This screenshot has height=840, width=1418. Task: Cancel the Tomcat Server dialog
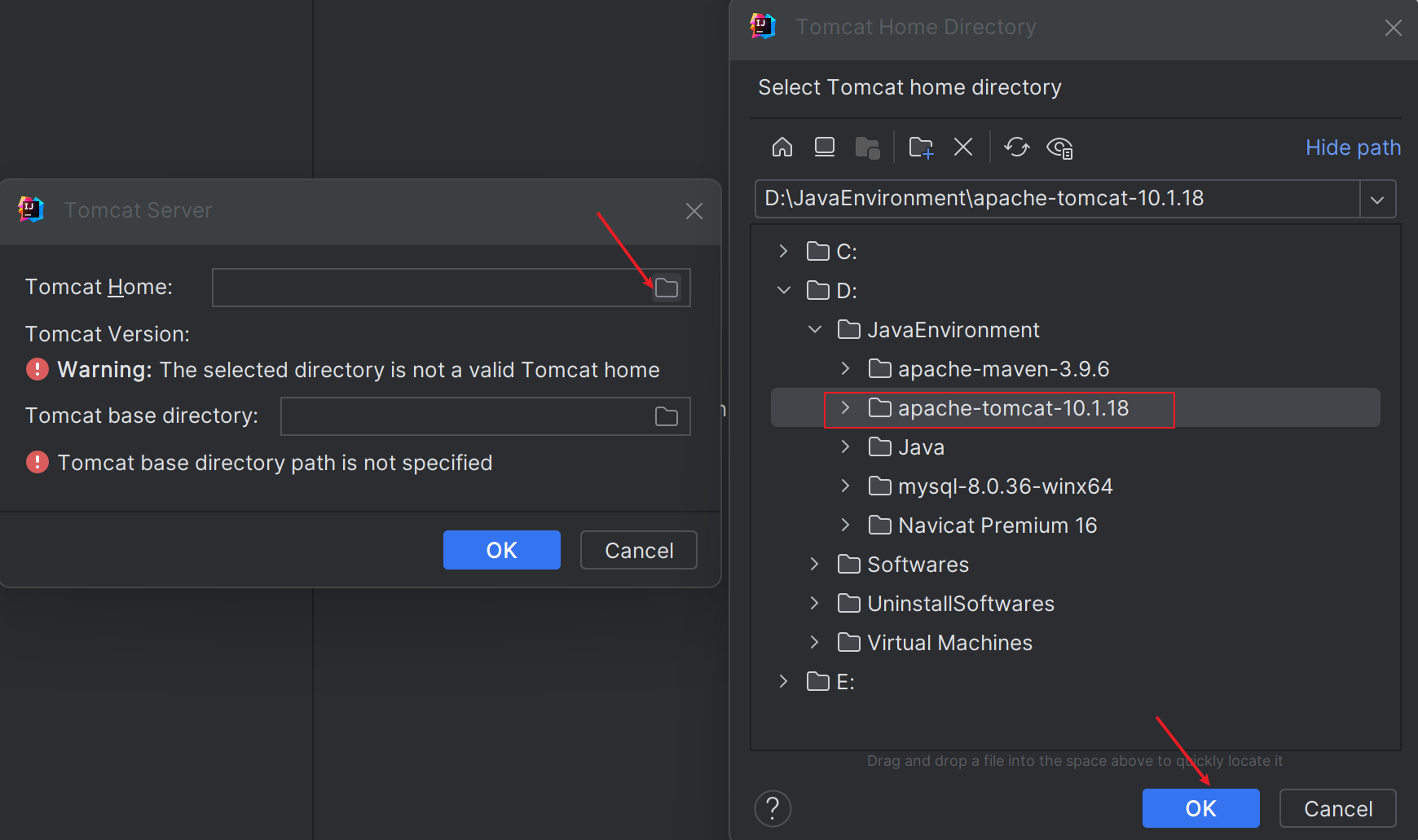point(639,551)
